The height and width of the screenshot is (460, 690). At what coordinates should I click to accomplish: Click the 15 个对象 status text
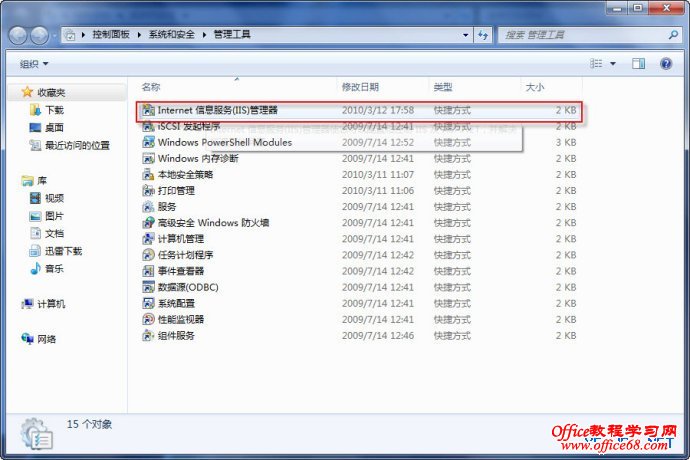pyautogui.click(x=89, y=424)
